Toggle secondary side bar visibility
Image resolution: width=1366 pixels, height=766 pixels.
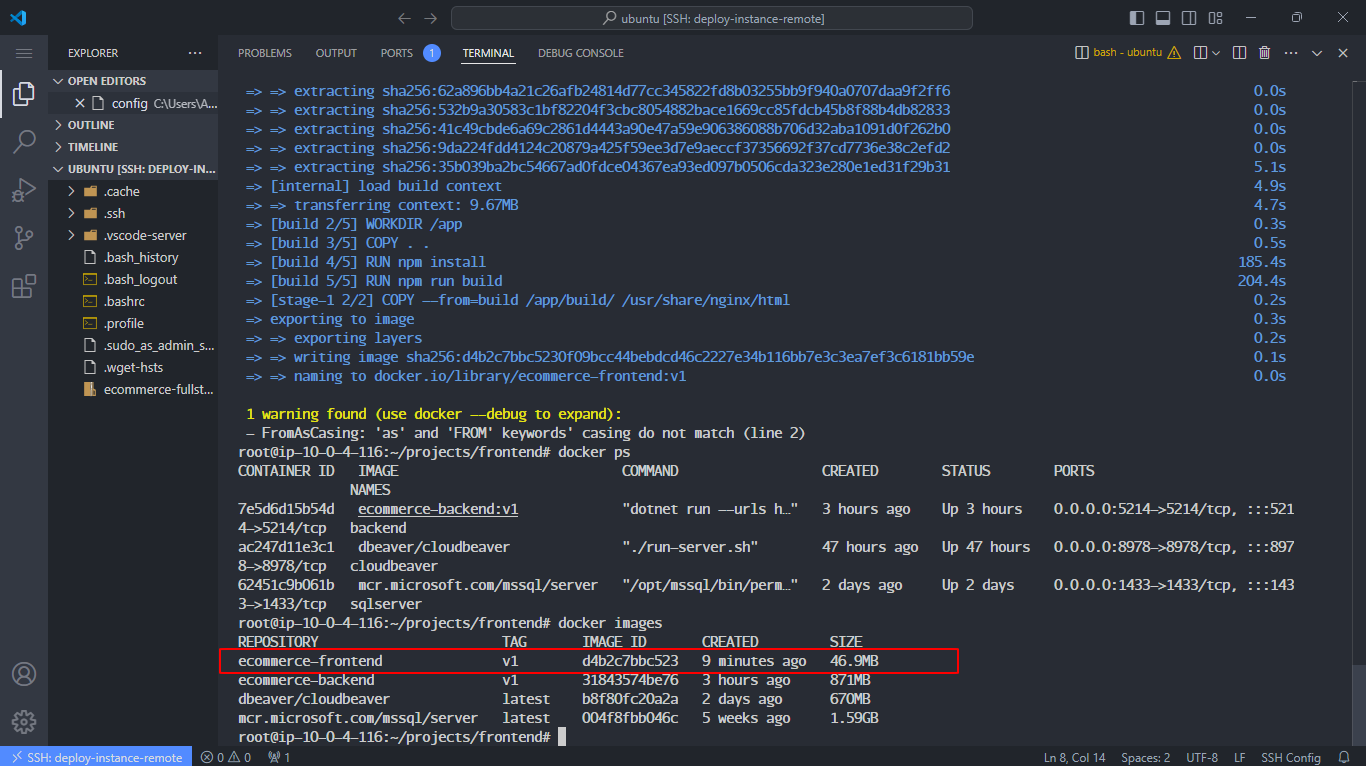click(1190, 18)
